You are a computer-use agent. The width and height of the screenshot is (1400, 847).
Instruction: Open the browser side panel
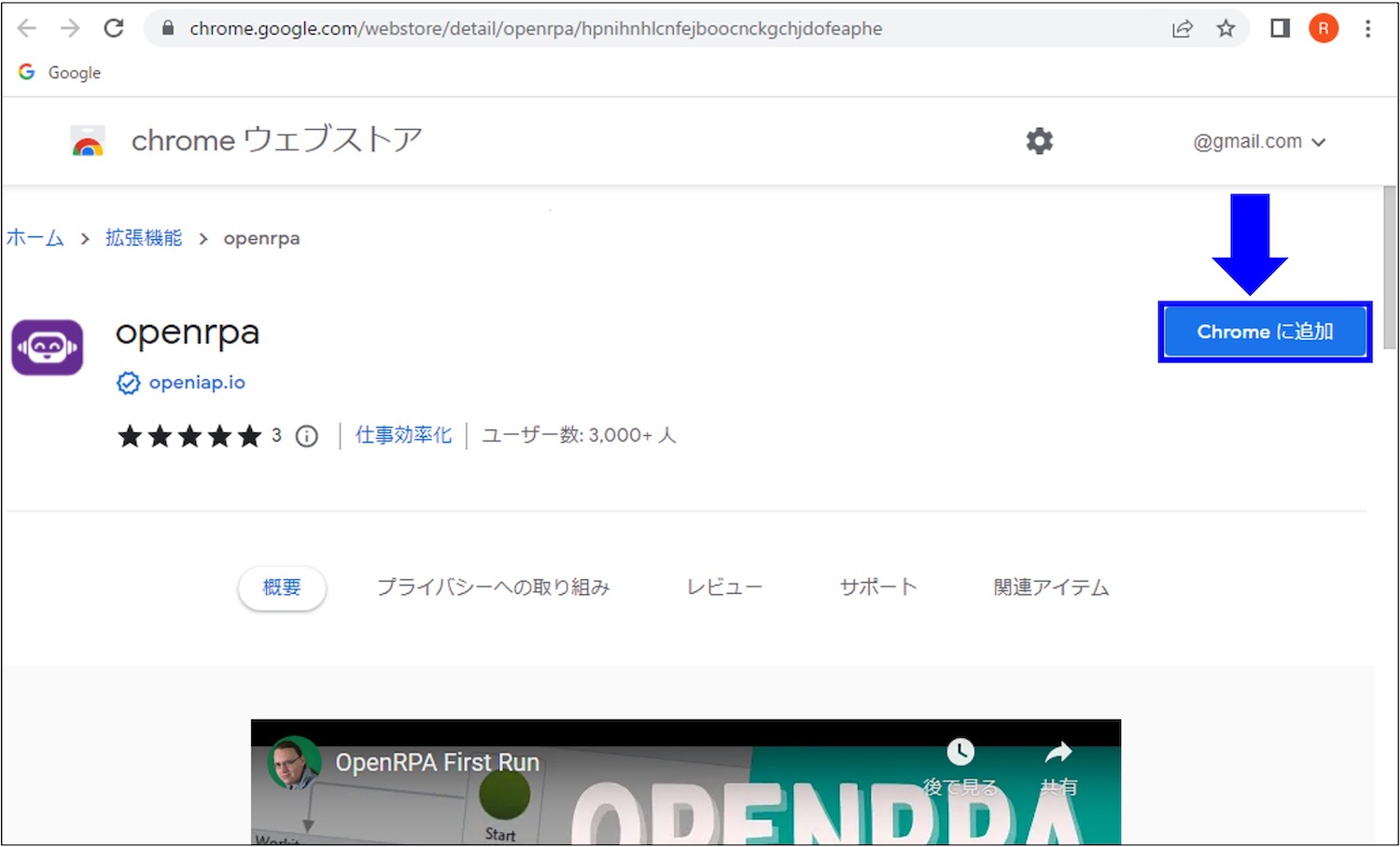click(1280, 29)
